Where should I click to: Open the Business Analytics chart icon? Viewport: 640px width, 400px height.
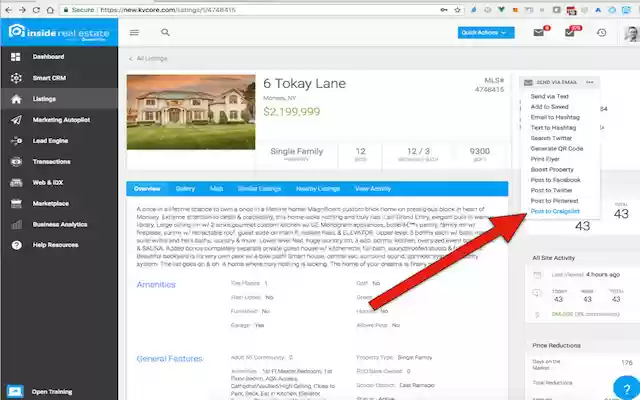[x=16, y=224]
